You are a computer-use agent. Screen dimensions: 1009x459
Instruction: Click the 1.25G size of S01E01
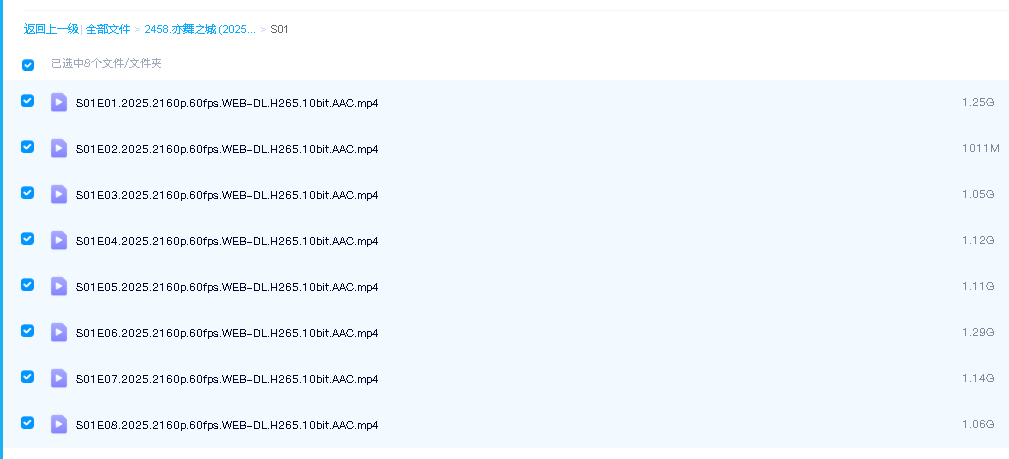click(977, 103)
